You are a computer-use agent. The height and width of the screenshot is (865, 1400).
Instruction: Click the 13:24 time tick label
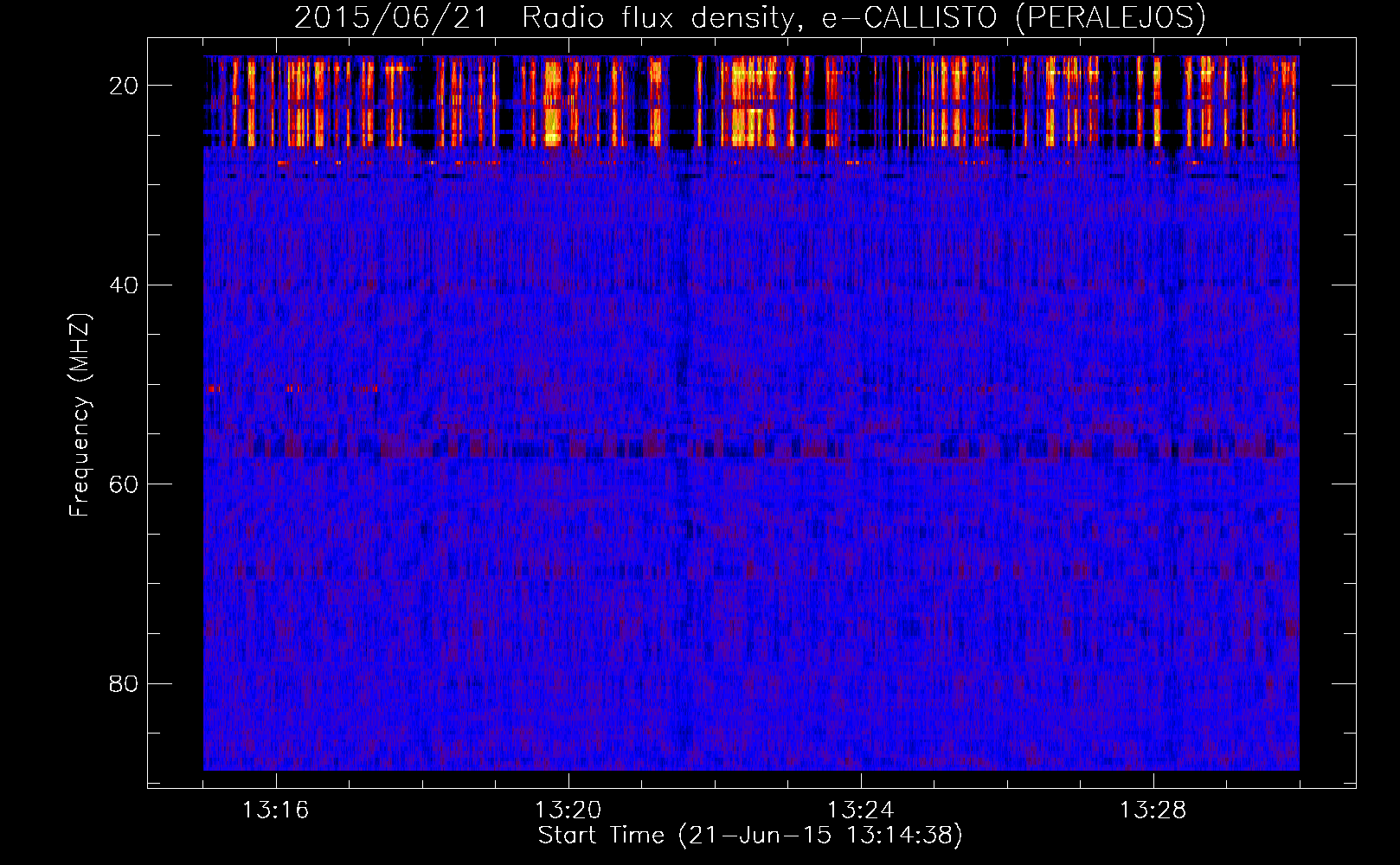tap(861, 811)
